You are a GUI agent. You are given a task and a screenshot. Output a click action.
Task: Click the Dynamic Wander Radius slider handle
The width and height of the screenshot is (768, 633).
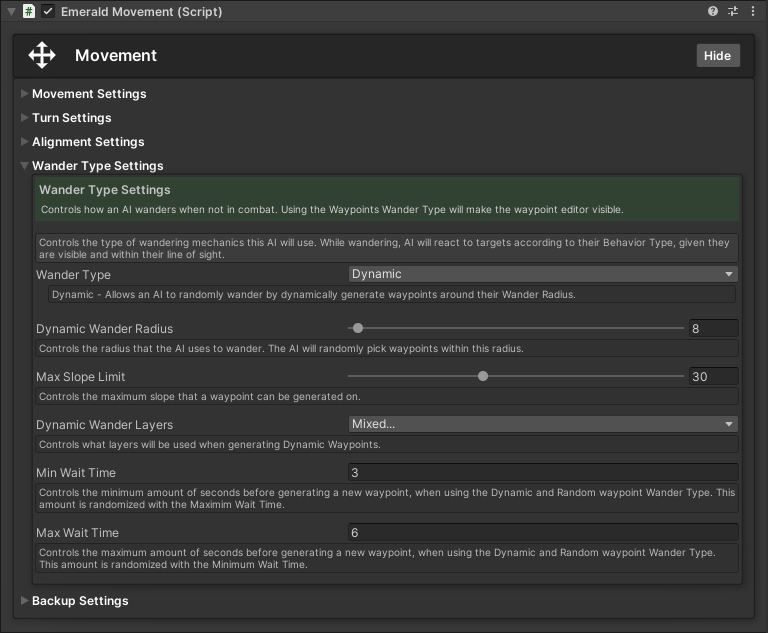click(358, 328)
